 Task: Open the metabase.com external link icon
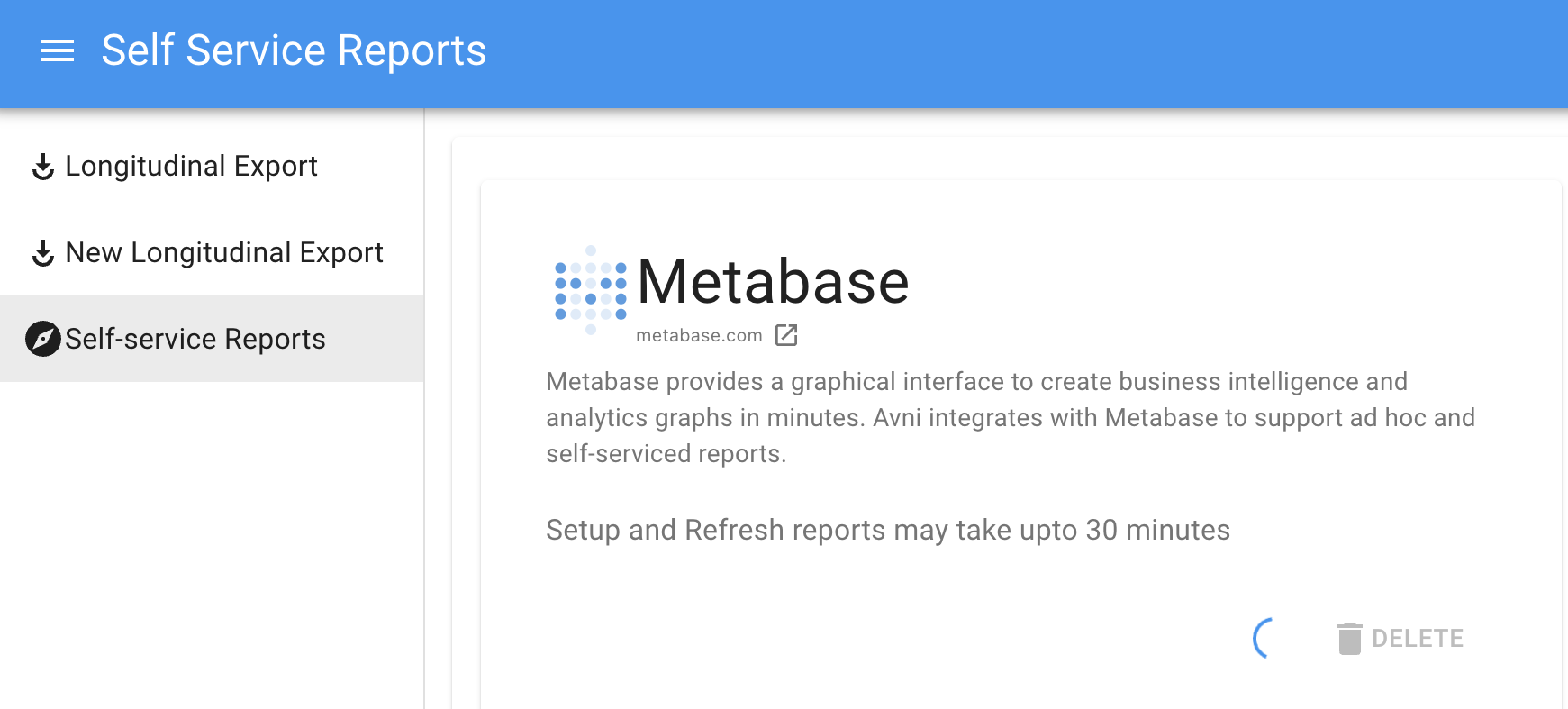(x=786, y=335)
